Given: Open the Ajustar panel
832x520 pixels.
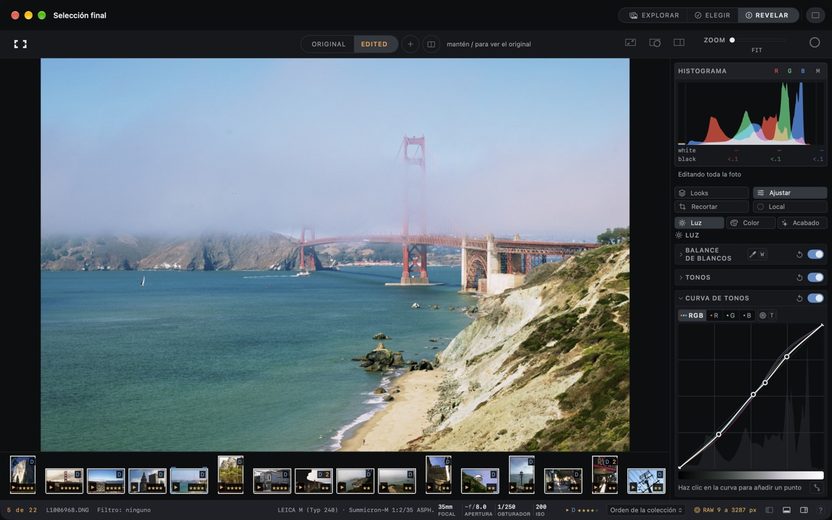Looking at the screenshot, I should tap(790, 193).
